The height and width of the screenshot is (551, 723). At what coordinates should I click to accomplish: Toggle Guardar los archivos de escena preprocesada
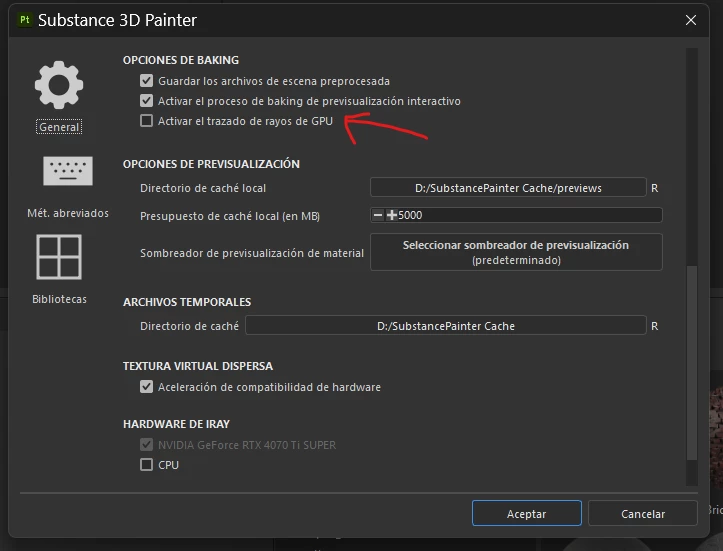(x=147, y=81)
